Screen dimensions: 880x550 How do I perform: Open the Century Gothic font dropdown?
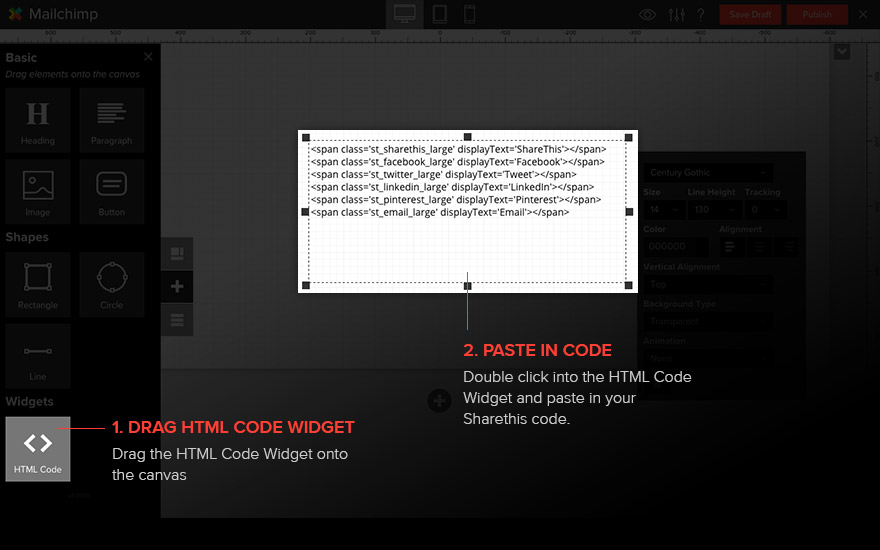707,173
